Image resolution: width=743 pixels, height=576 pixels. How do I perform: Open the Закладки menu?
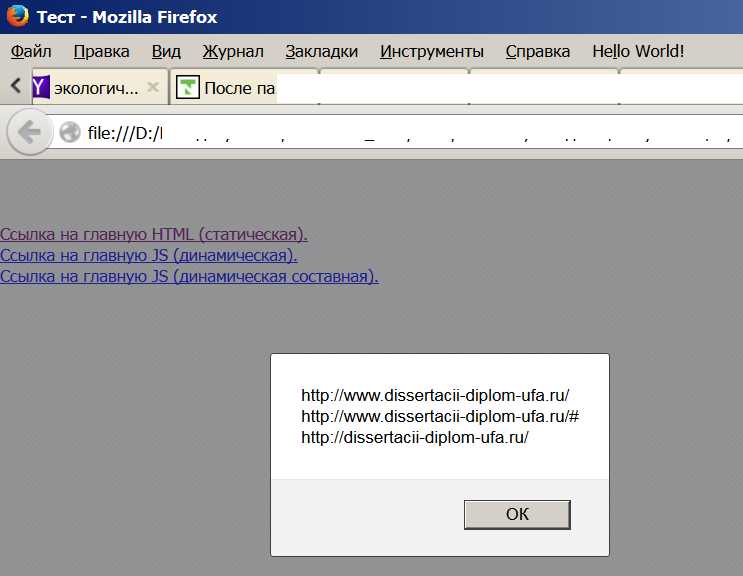coord(321,51)
